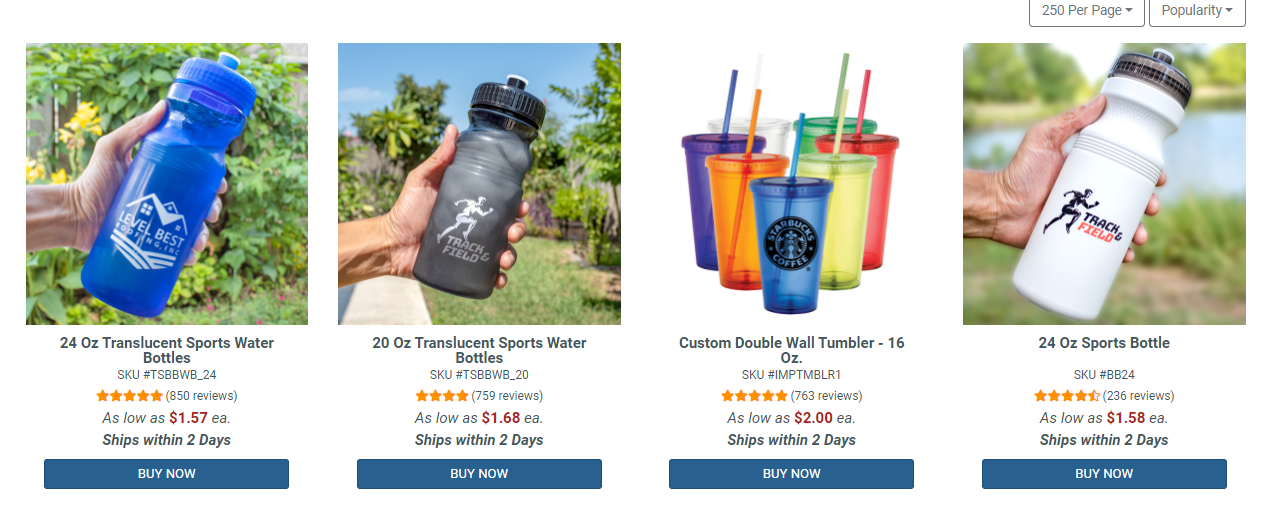Open 24 Oz Translucent Sports Water Bottles title
Image resolution: width=1265 pixels, height=511 pixels.
point(167,350)
